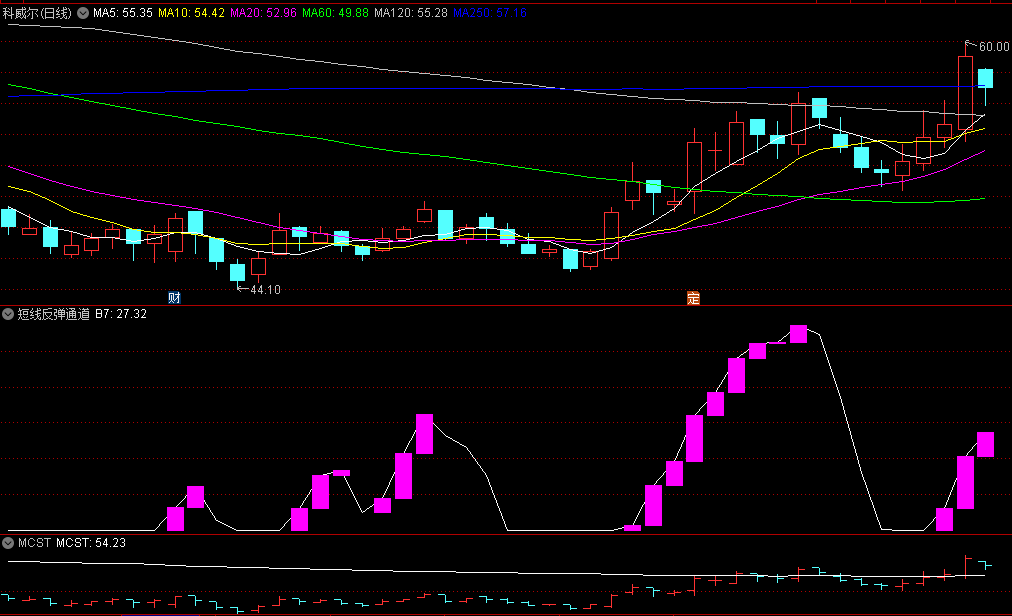Click the highest magenta bar in 短线反弹通道 panel
The width and height of the screenshot is (1012, 616).
798,334
